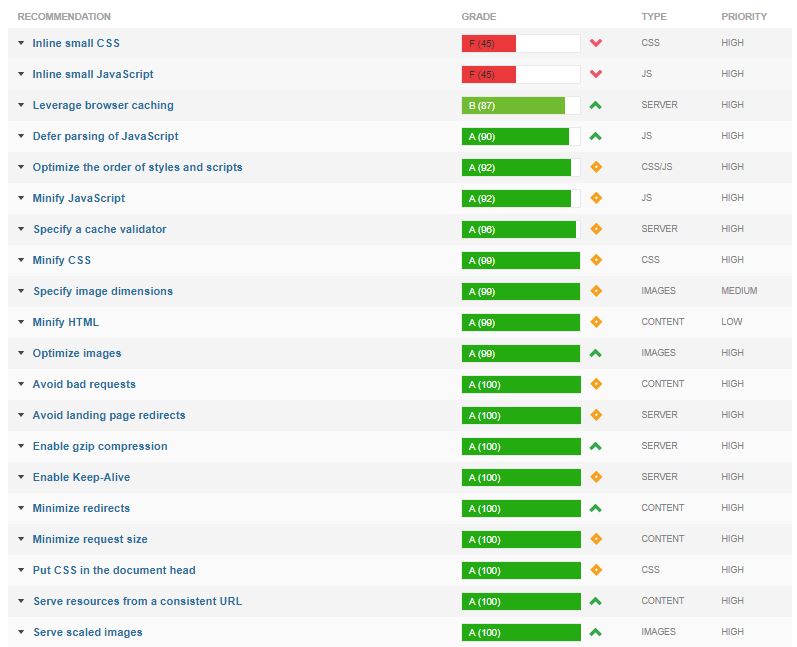Open Optimize the order of styles and scripts

(137, 167)
